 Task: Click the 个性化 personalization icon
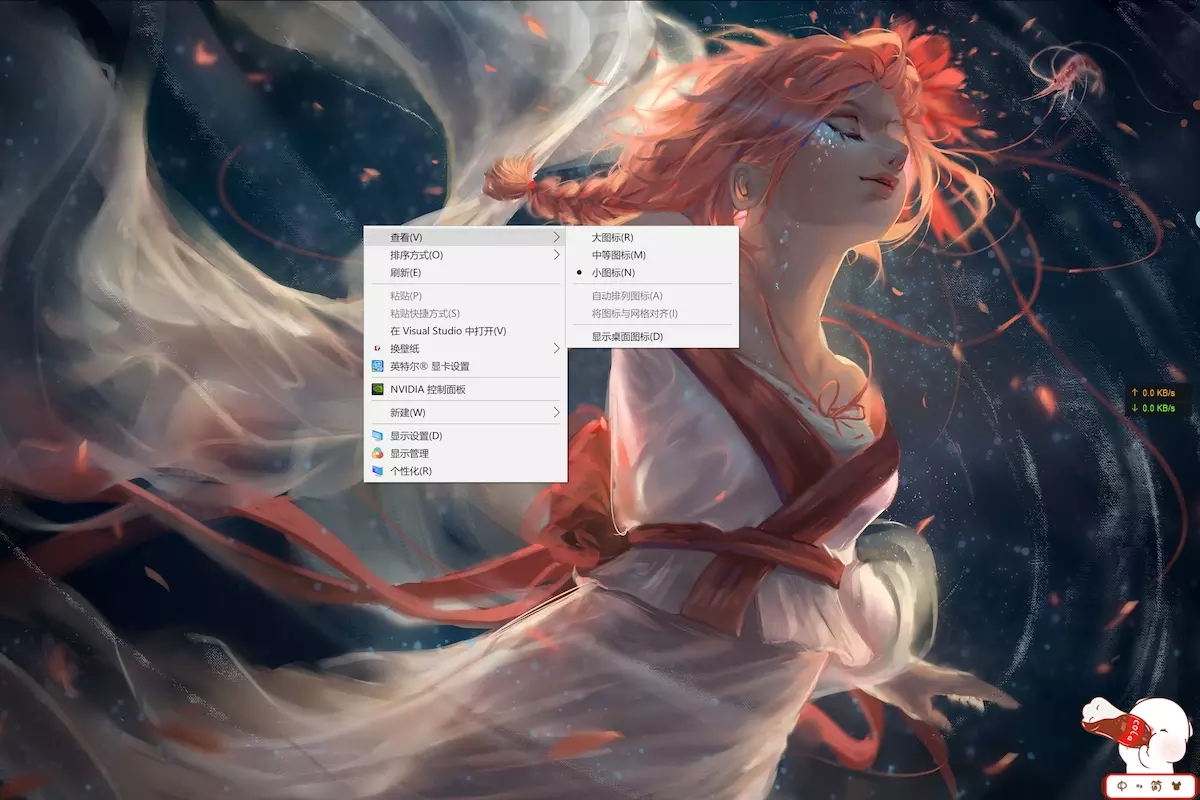[x=377, y=471]
